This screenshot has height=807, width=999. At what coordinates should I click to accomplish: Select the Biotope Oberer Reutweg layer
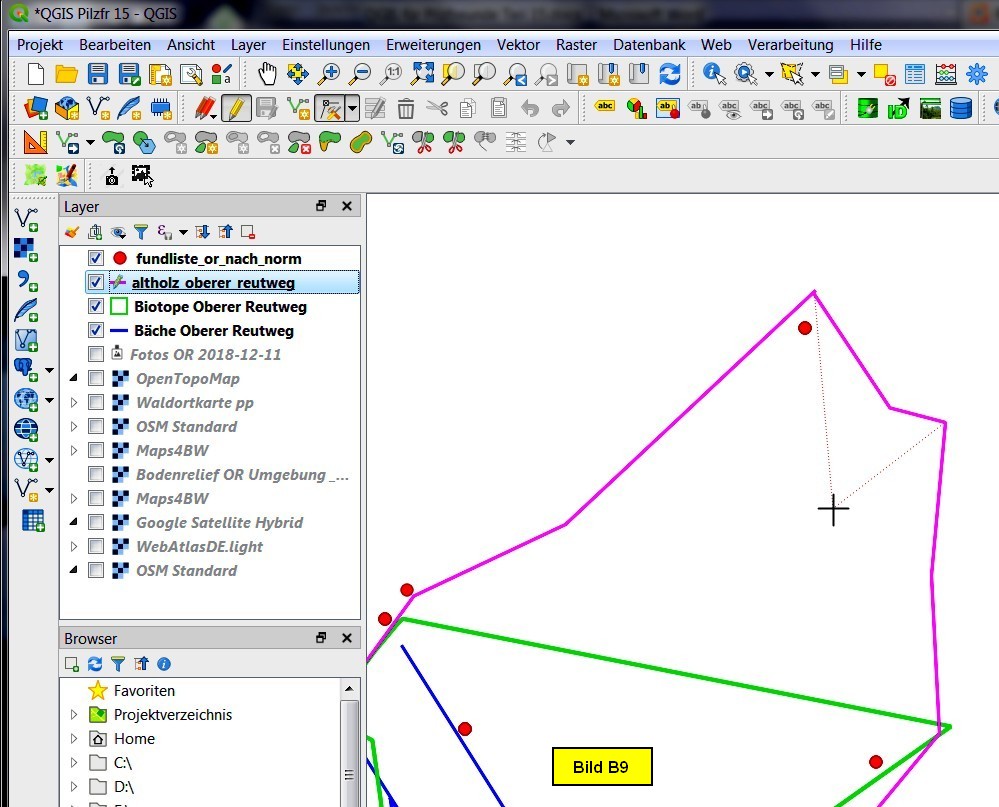click(x=220, y=307)
